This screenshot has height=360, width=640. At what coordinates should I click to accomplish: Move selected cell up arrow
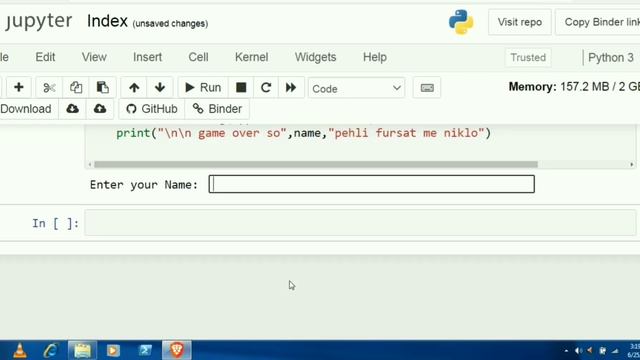pyautogui.click(x=134, y=87)
